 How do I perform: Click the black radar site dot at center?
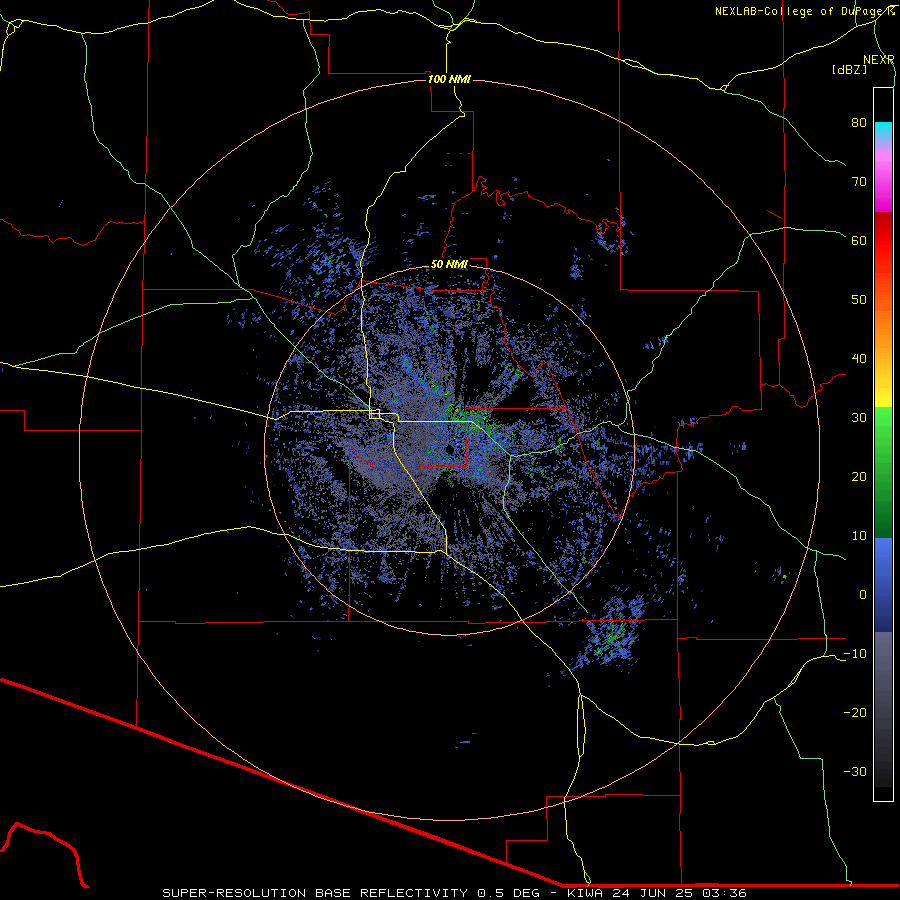pos(449,449)
